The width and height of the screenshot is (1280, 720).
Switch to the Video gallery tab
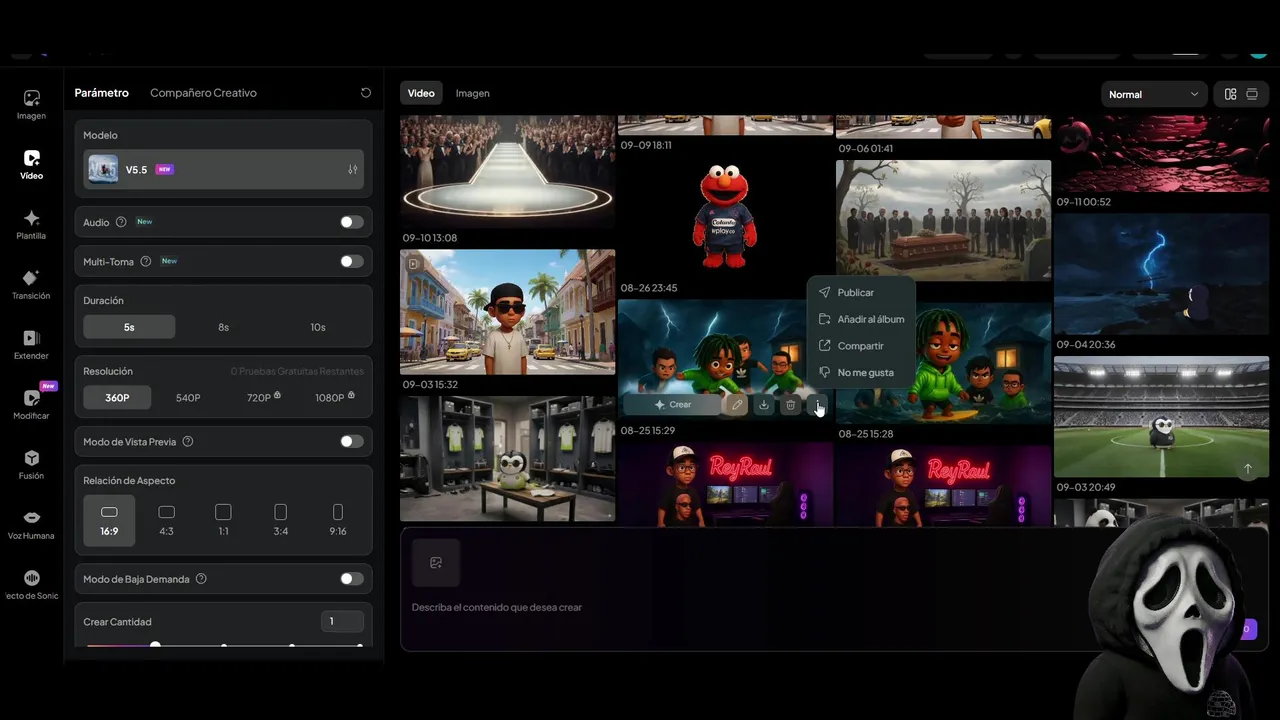click(x=421, y=93)
